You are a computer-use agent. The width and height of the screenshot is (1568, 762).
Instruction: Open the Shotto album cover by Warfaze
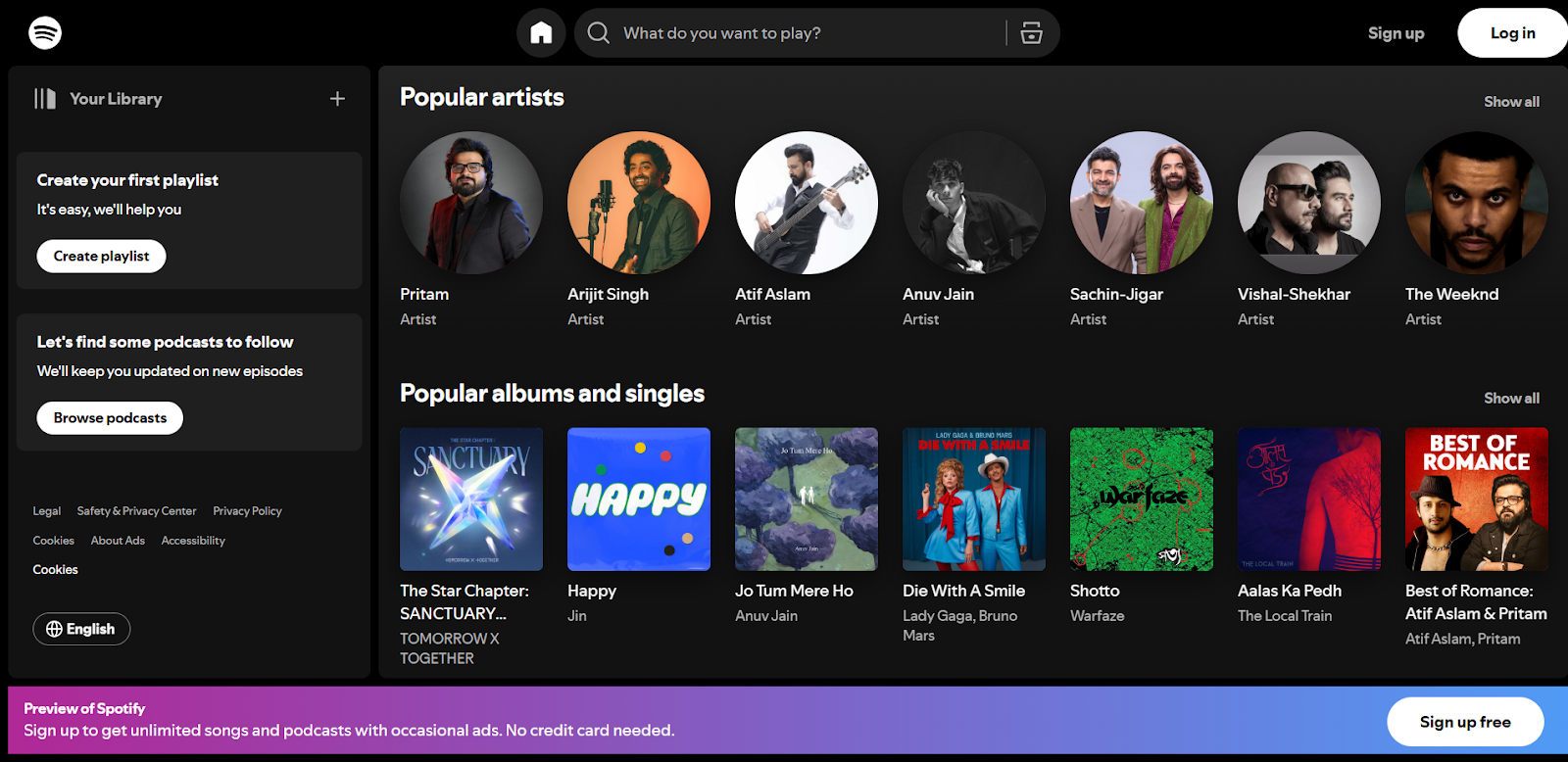point(1142,500)
